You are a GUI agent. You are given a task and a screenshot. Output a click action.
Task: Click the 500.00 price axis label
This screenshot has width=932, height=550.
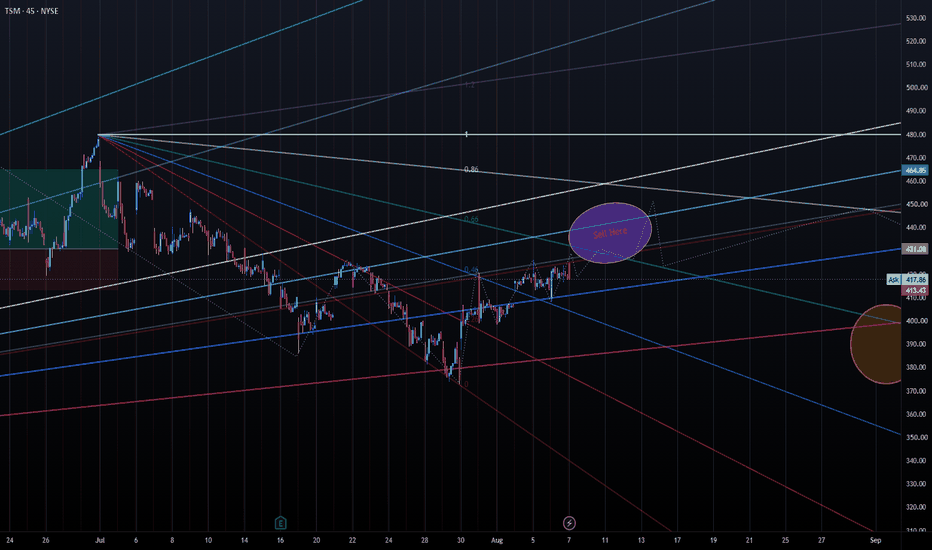[916, 87]
